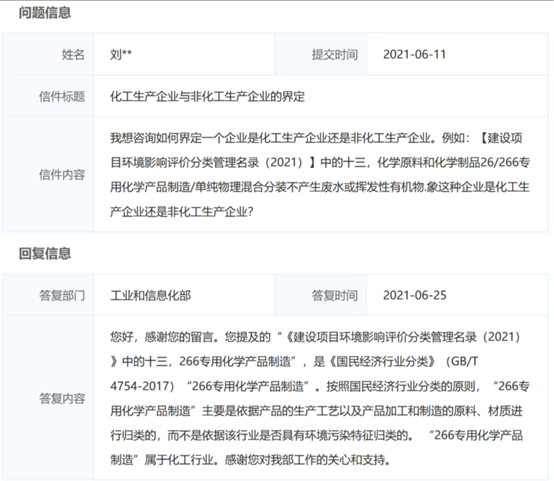
Task: Select the 提交时间 label cell
Action: click(321, 54)
